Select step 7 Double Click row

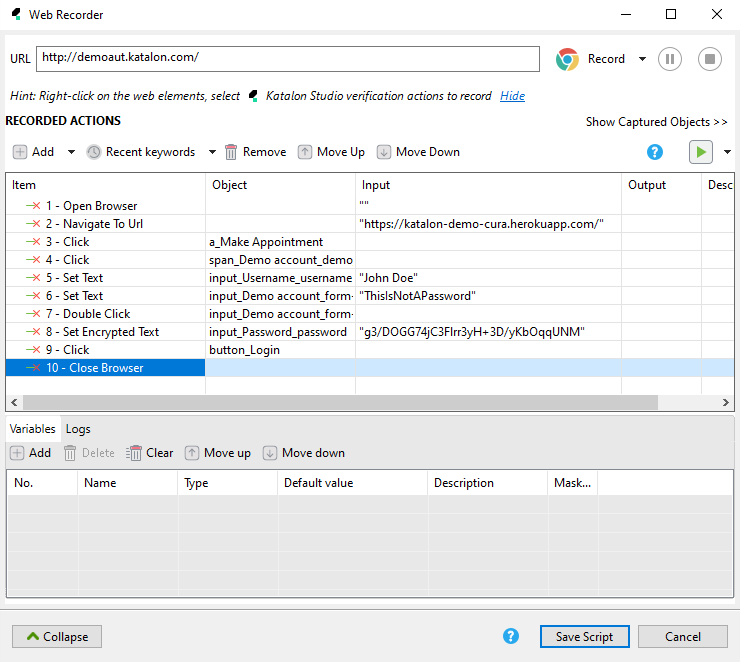[x=106, y=314]
